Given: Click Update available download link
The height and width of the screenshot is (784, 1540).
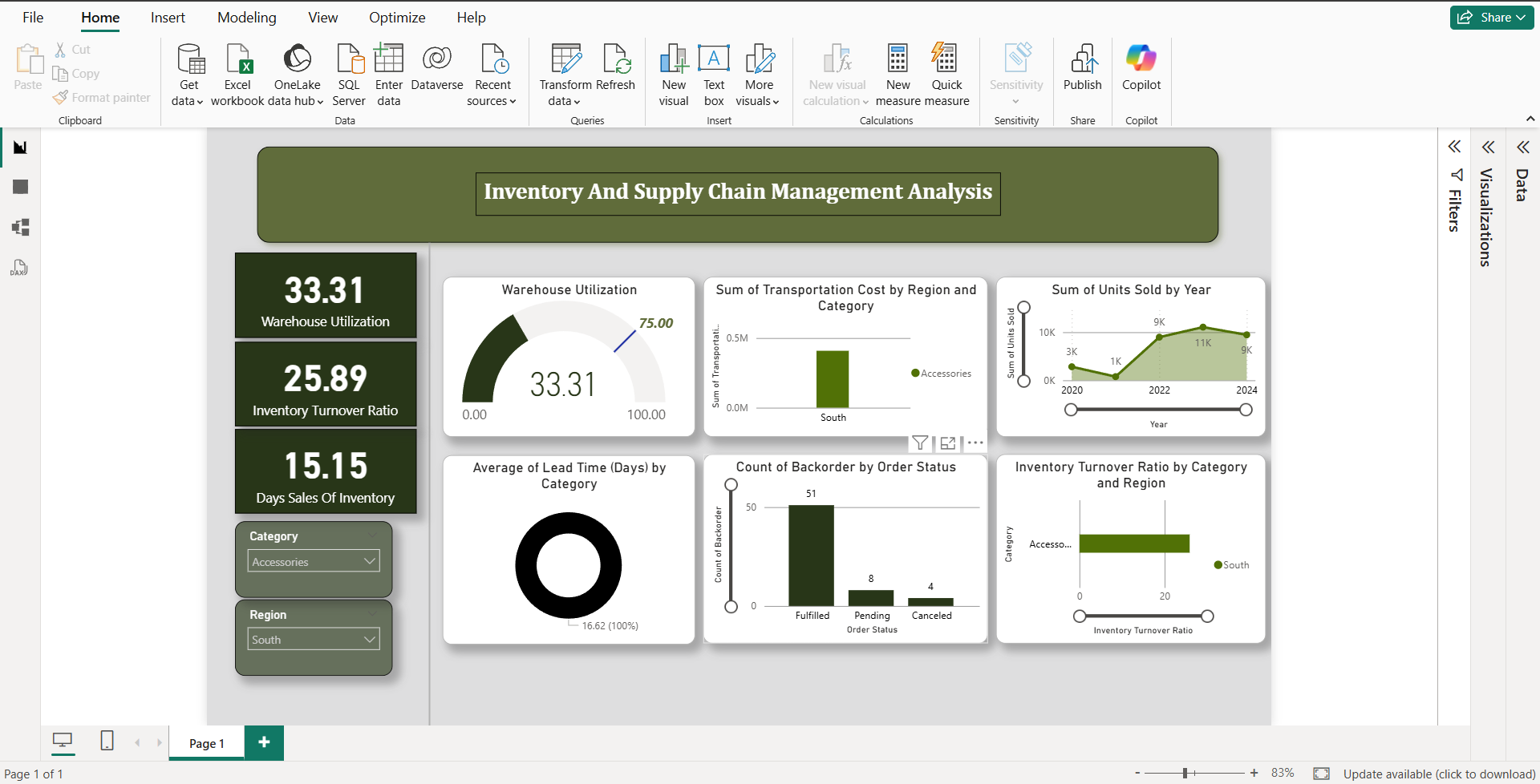Looking at the screenshot, I should (1439, 774).
